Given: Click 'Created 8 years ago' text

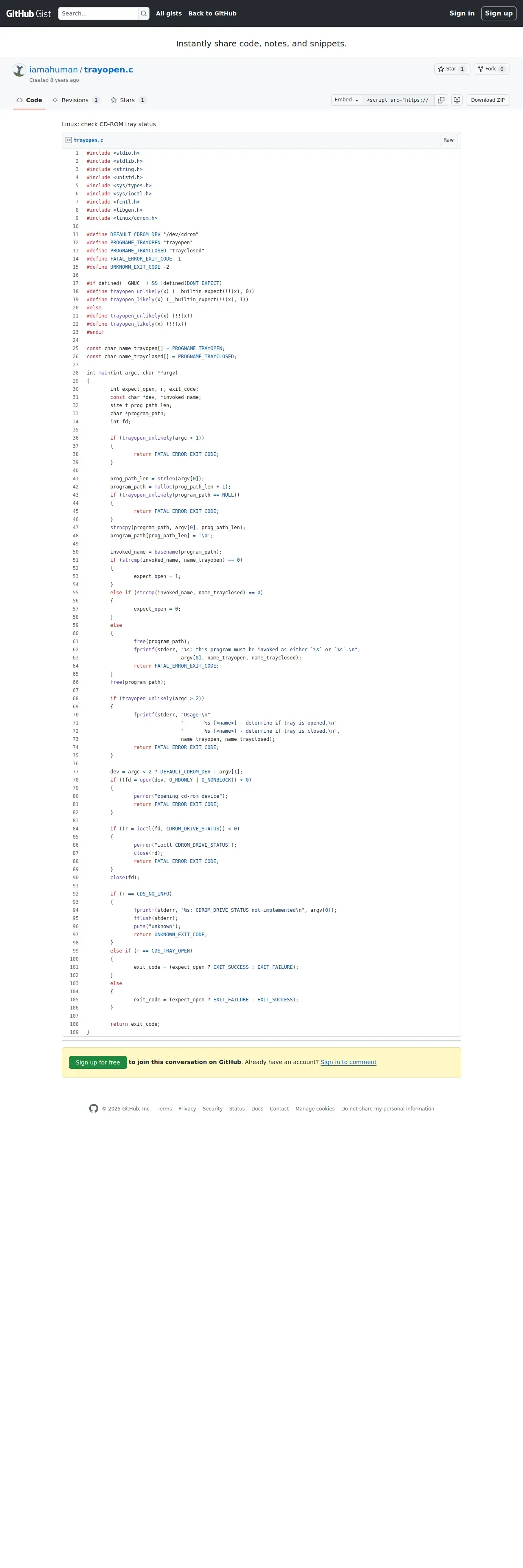Looking at the screenshot, I should [x=54, y=80].
